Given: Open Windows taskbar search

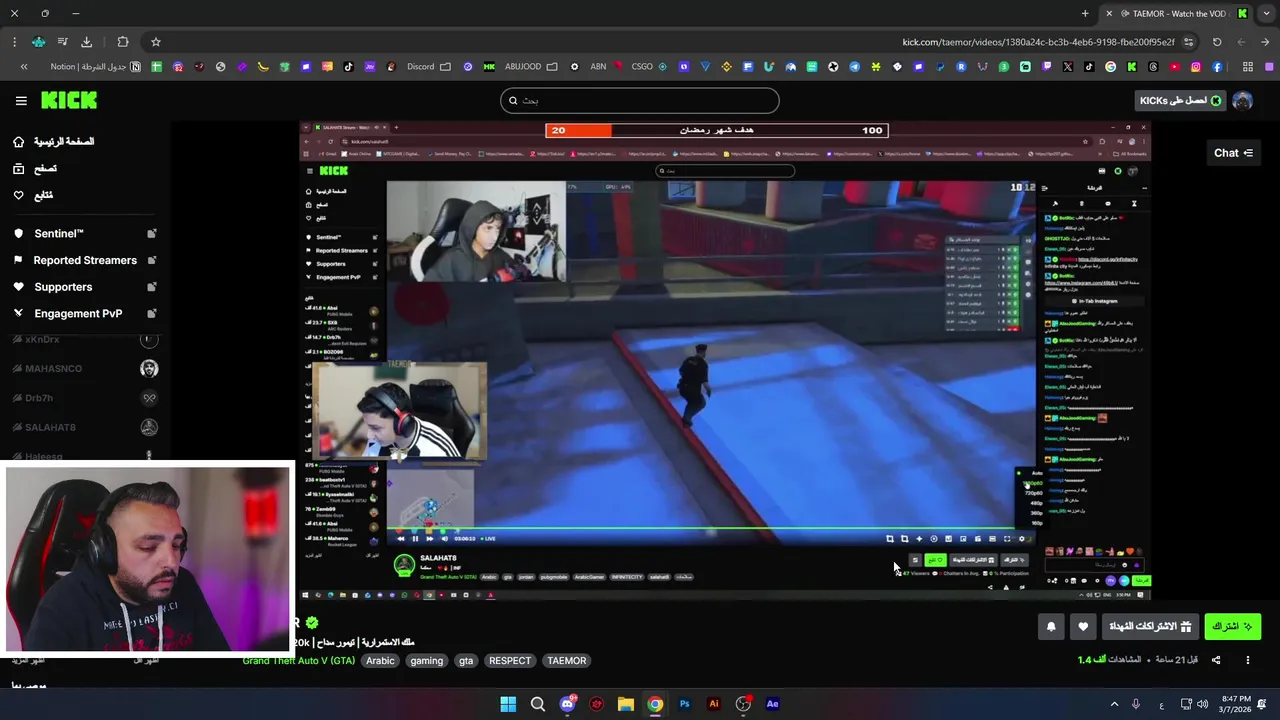Looking at the screenshot, I should tap(538, 704).
